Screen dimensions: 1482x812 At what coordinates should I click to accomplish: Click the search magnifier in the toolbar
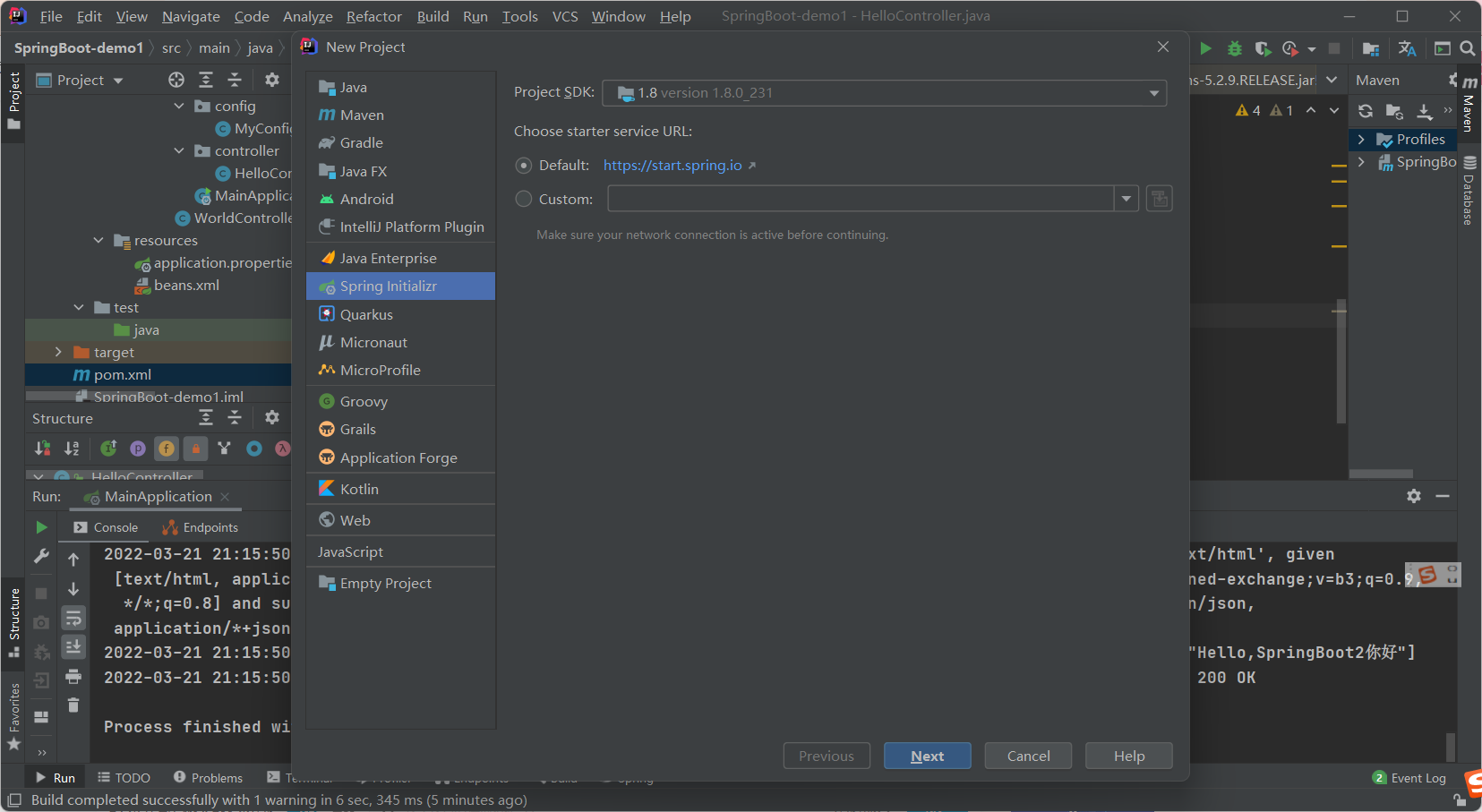click(1468, 48)
